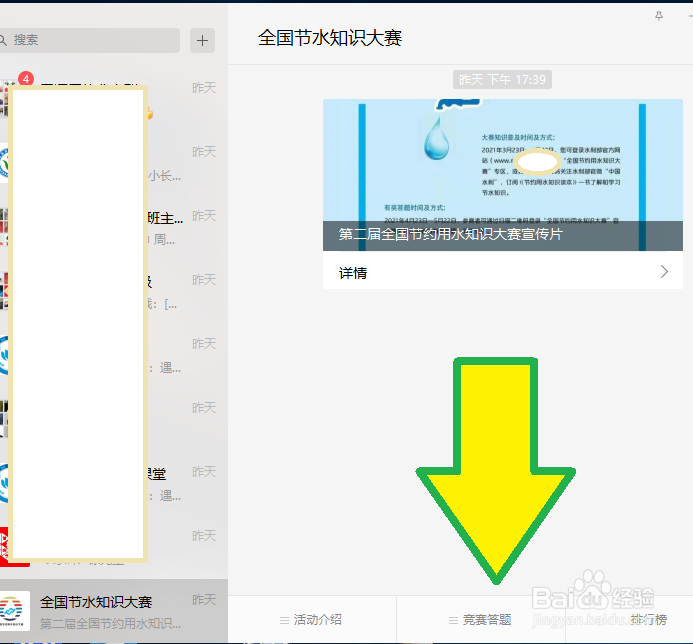
Task: Open the 排行榜 menu
Action: (648, 620)
